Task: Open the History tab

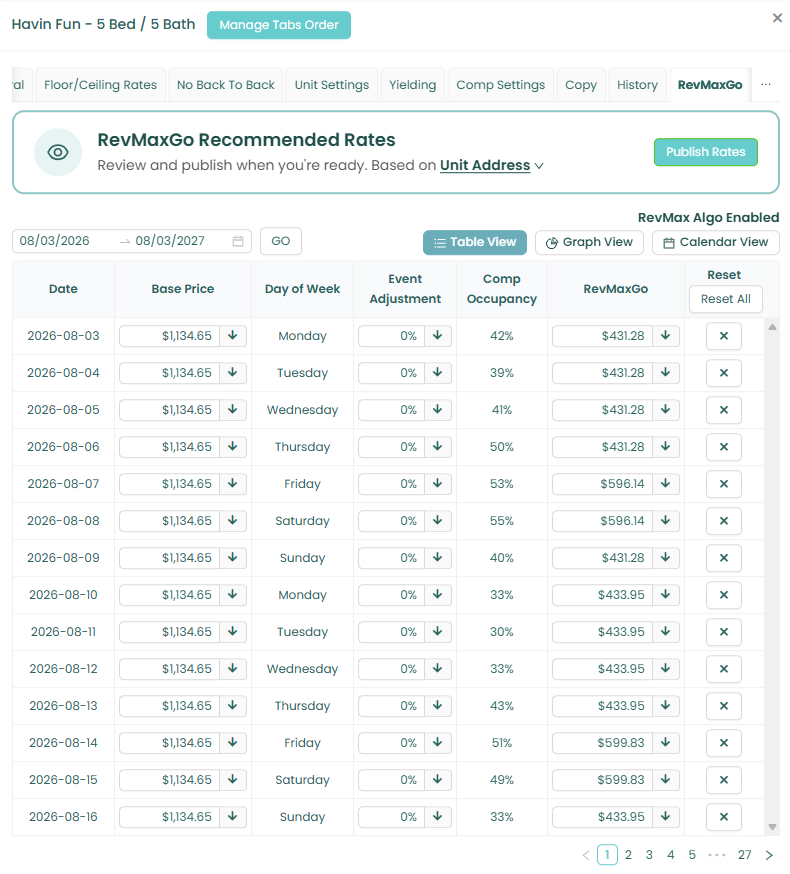Action: 637,85
